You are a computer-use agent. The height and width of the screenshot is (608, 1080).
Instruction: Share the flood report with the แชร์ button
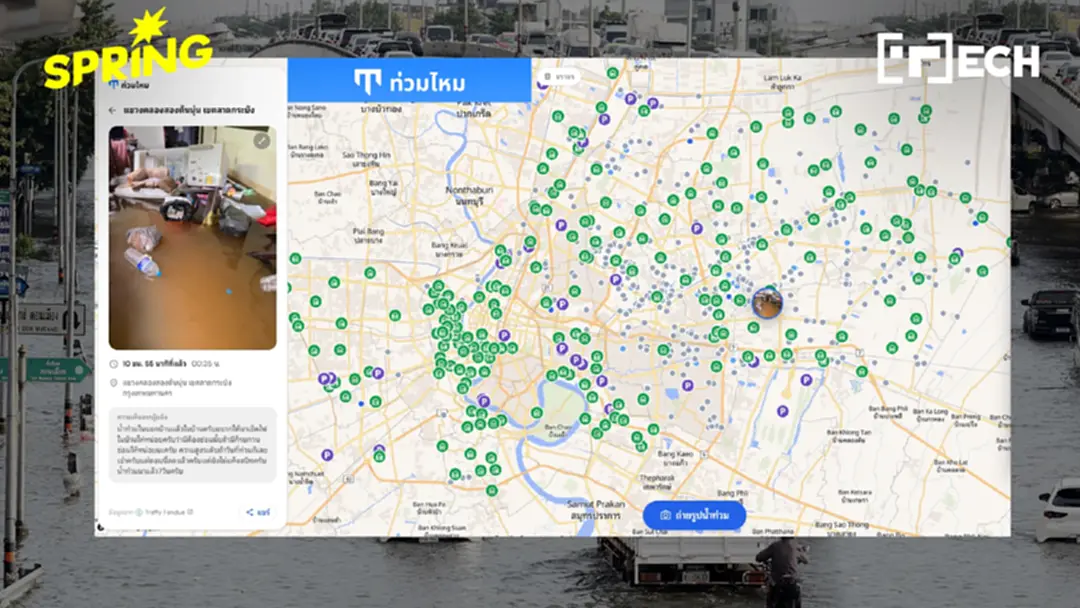tap(258, 512)
